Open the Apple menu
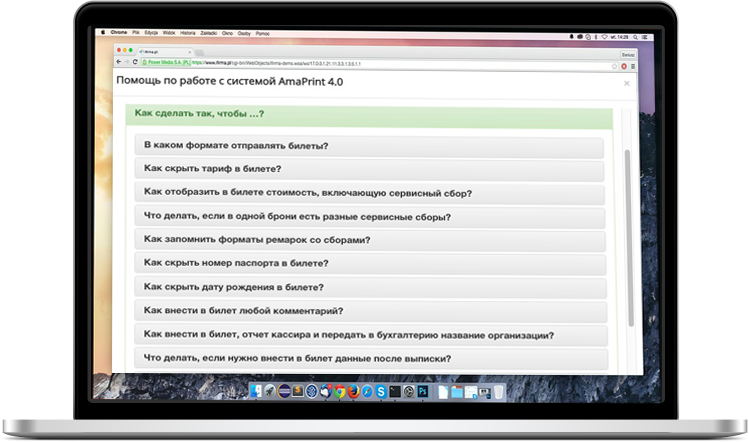The height and width of the screenshot is (442, 749). 103,32
